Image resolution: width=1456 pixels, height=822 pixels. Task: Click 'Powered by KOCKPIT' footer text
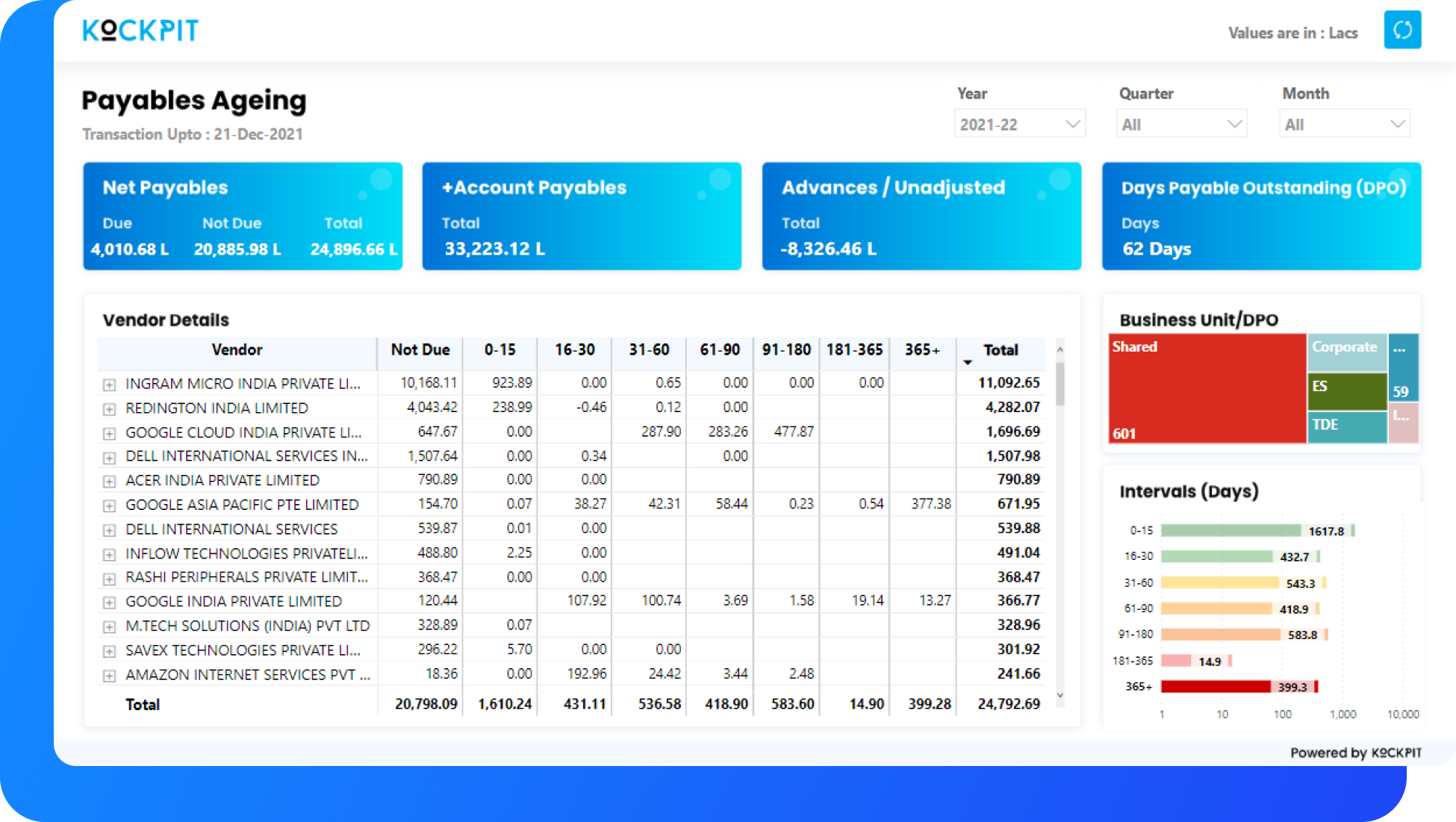tap(1356, 753)
